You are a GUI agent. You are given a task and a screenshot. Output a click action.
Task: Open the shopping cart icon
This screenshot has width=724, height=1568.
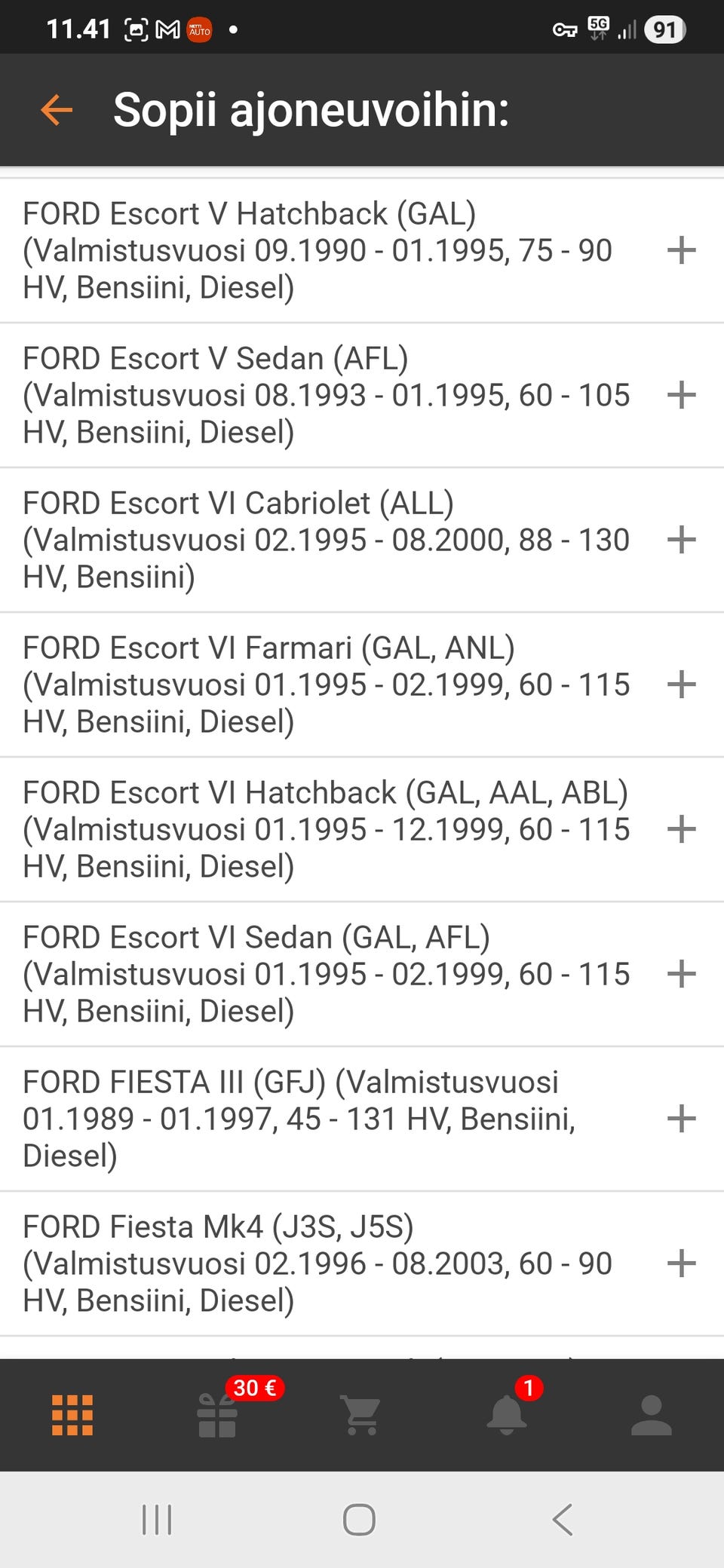[361, 1415]
